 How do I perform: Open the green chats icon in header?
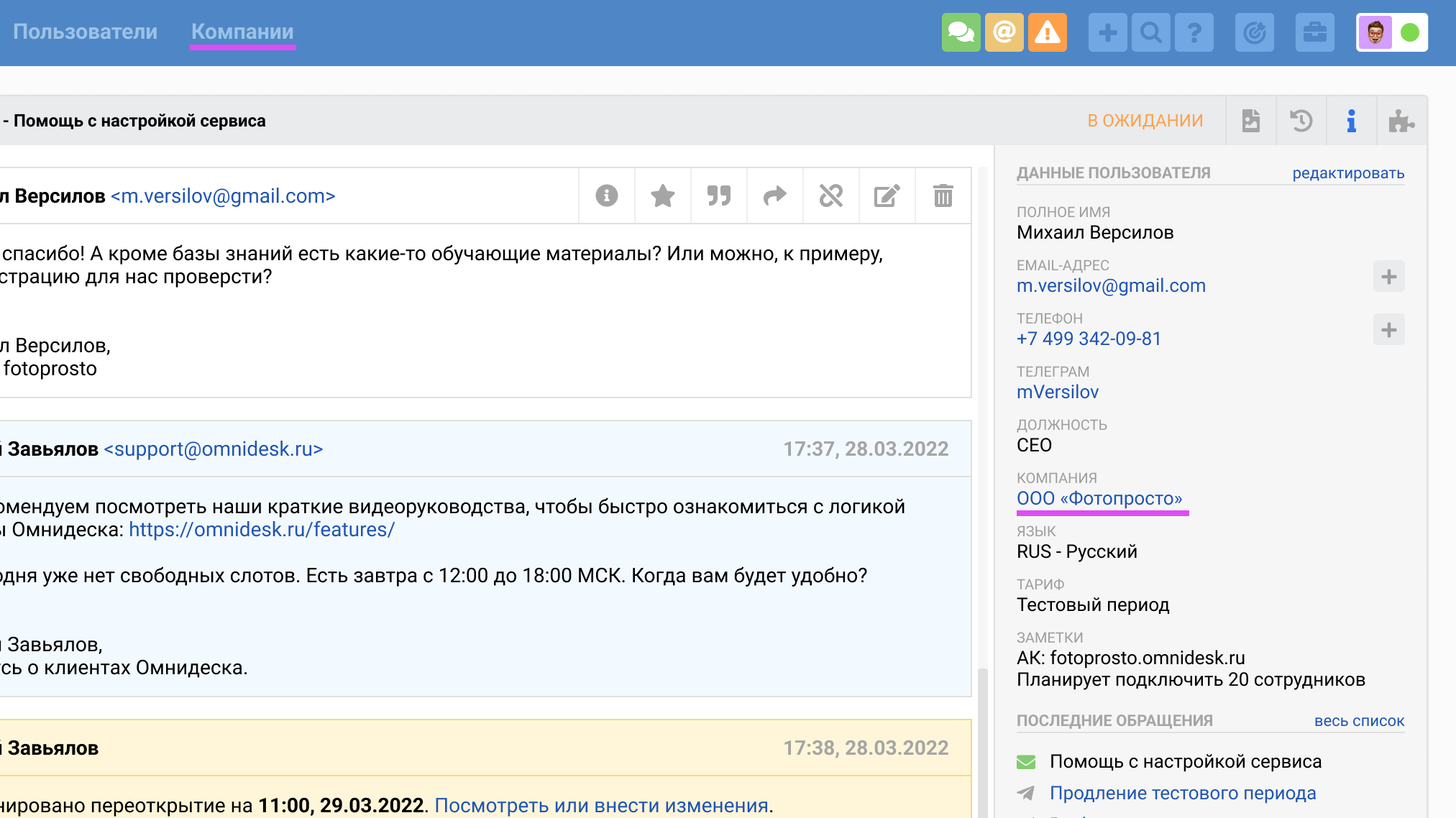pyautogui.click(x=961, y=32)
